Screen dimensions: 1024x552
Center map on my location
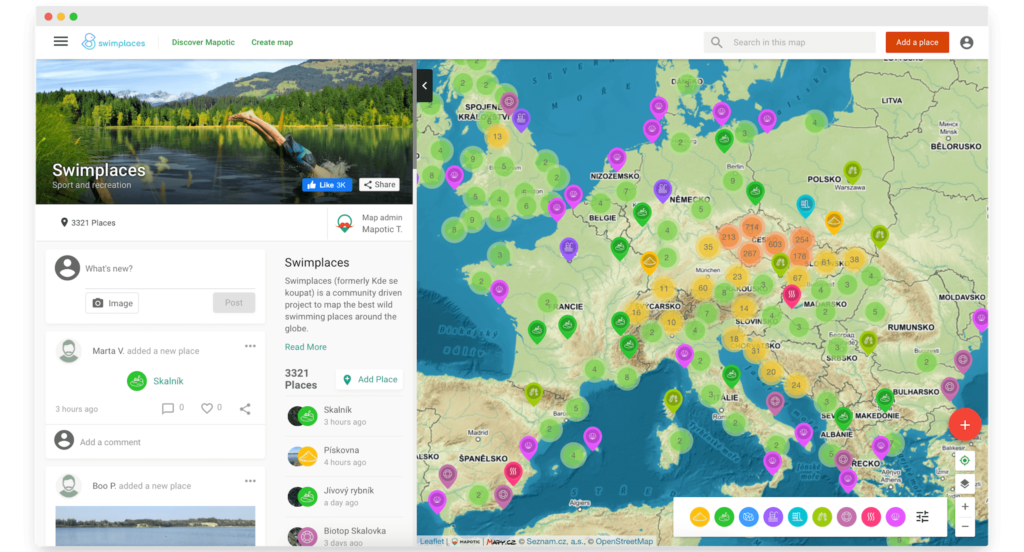pyautogui.click(x=965, y=461)
